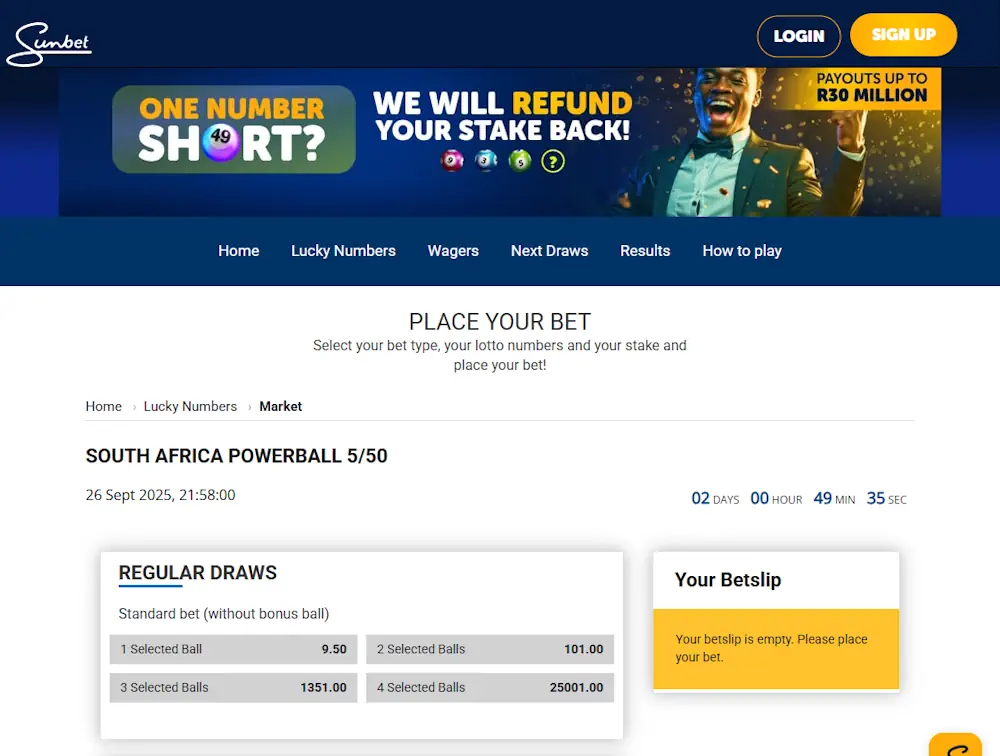Pick the 3 Selected Balls bet
The width and height of the screenshot is (1000, 756).
point(233,687)
